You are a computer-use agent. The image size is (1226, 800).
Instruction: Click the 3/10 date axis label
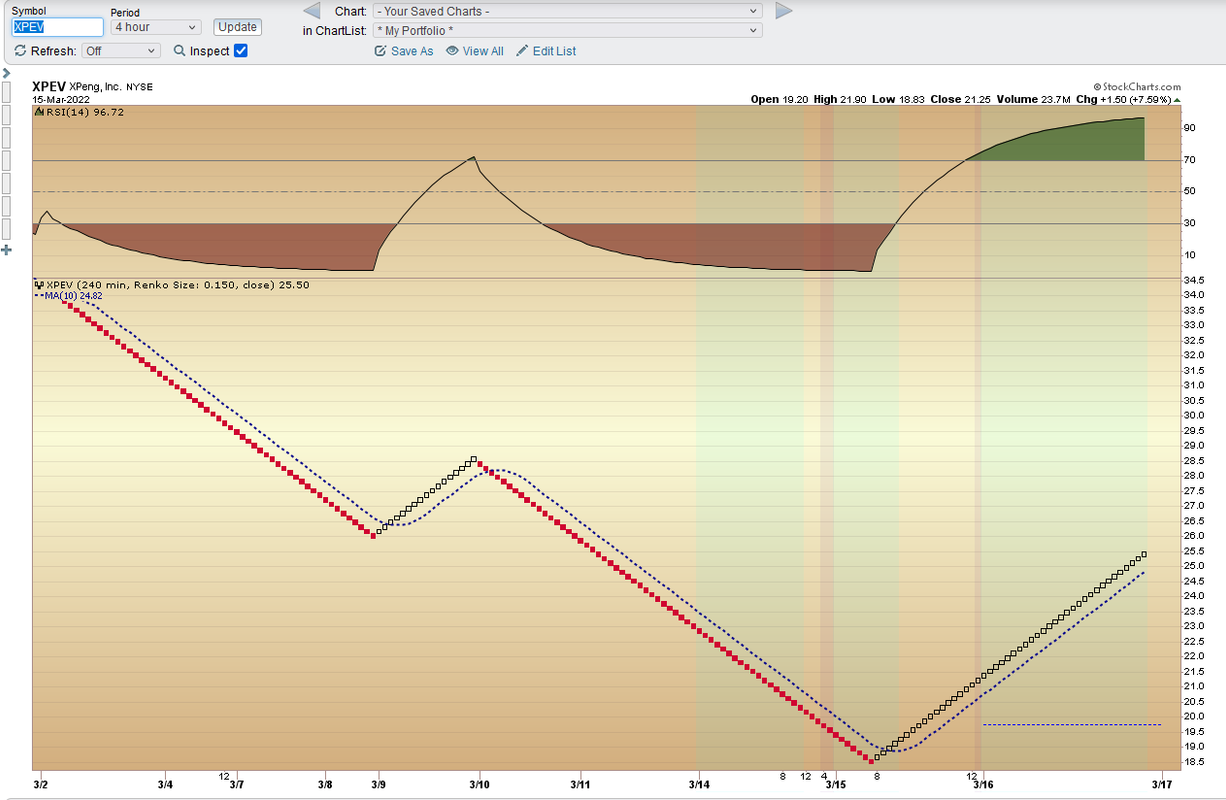(479, 785)
